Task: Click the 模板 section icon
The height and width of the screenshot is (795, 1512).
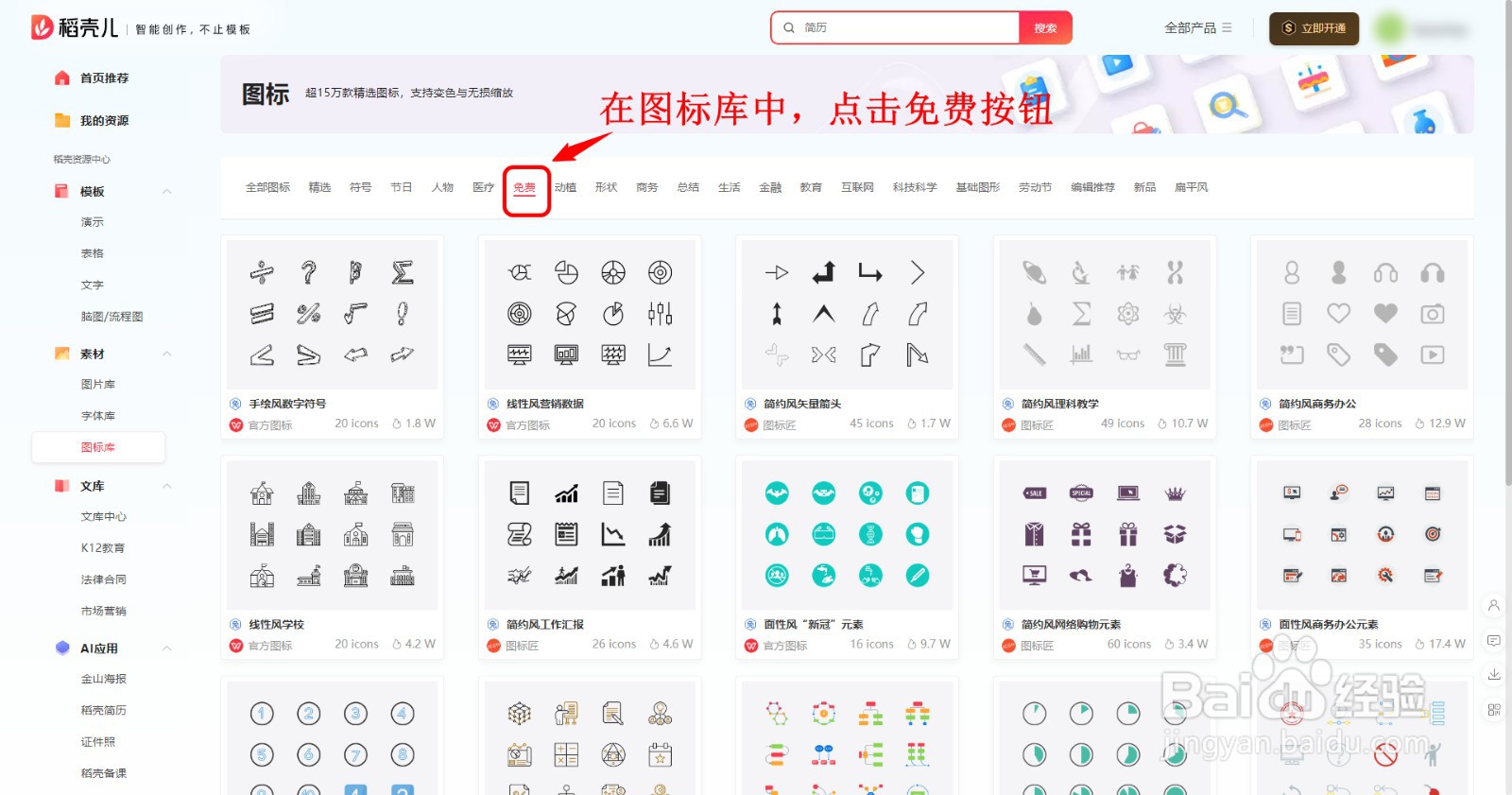Action: [x=62, y=192]
